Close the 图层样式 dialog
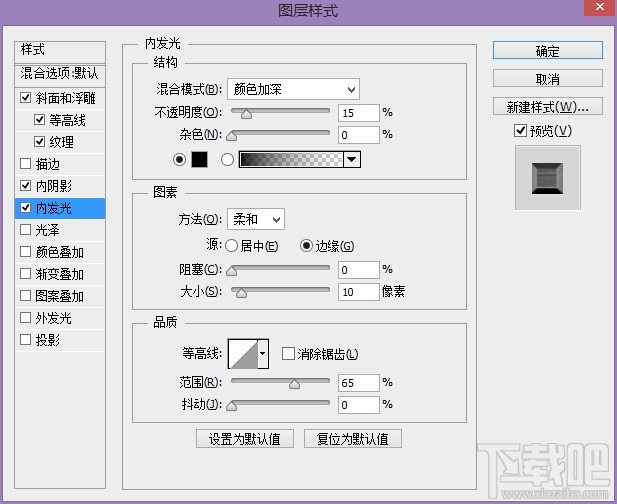This screenshot has width=617, height=504. point(599,7)
